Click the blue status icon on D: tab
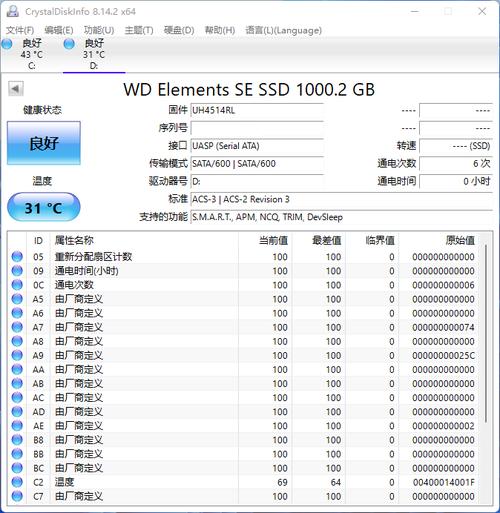Screen dimensions: 500x513 tap(69, 44)
